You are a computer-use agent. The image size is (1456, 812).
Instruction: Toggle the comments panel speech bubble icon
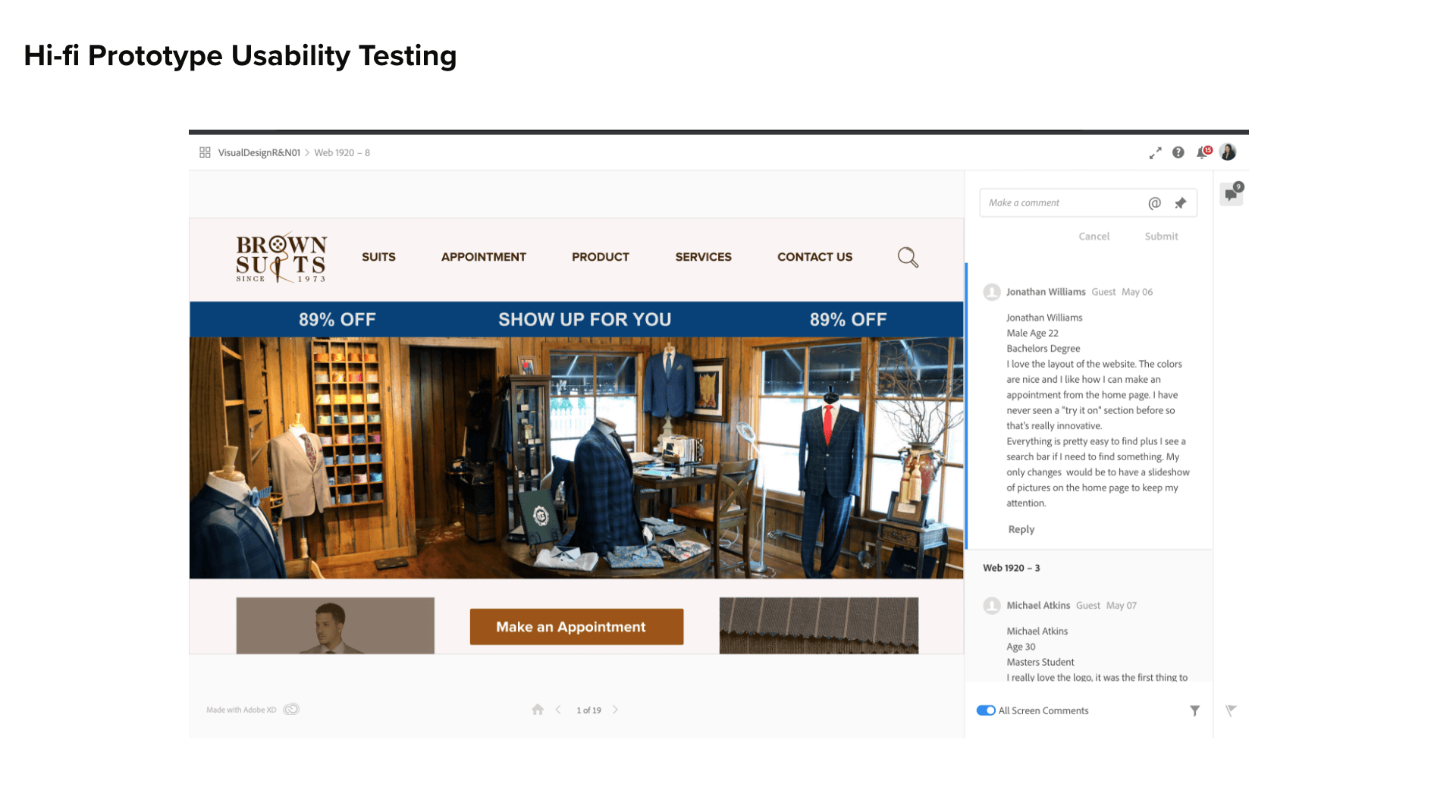click(x=1232, y=194)
